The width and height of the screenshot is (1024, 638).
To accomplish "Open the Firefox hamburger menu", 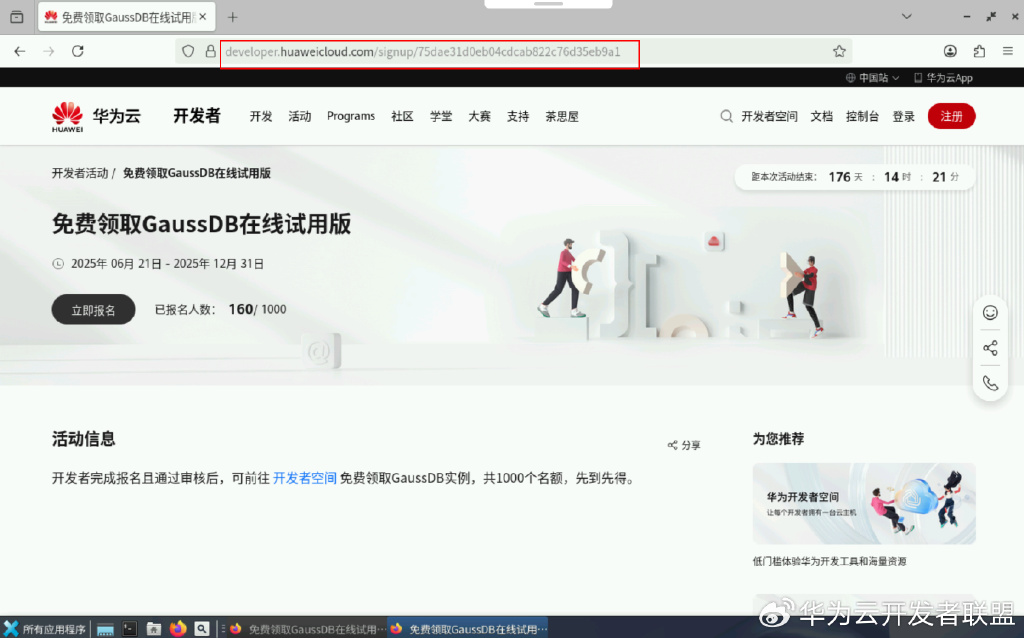I will tap(1008, 52).
